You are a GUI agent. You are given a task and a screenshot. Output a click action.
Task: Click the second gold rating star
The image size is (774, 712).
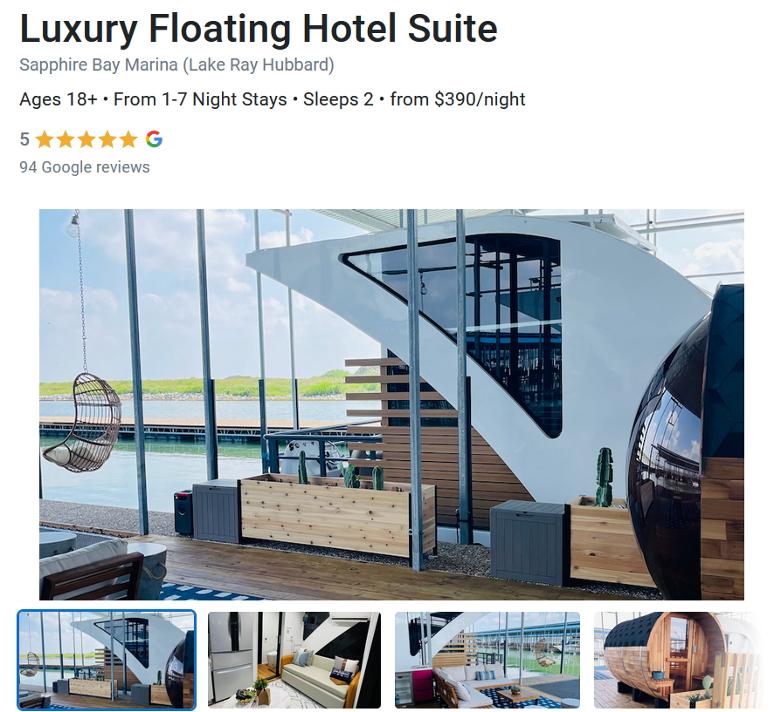(x=66, y=139)
